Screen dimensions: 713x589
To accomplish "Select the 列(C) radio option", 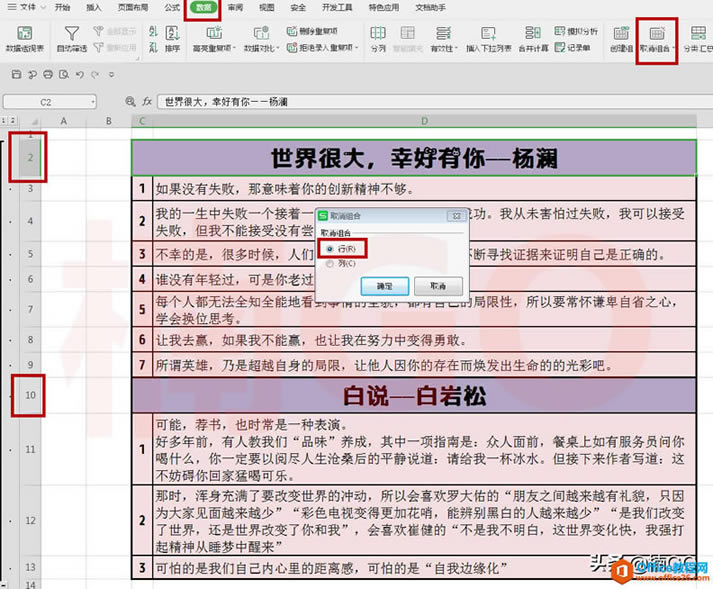I will [342, 264].
